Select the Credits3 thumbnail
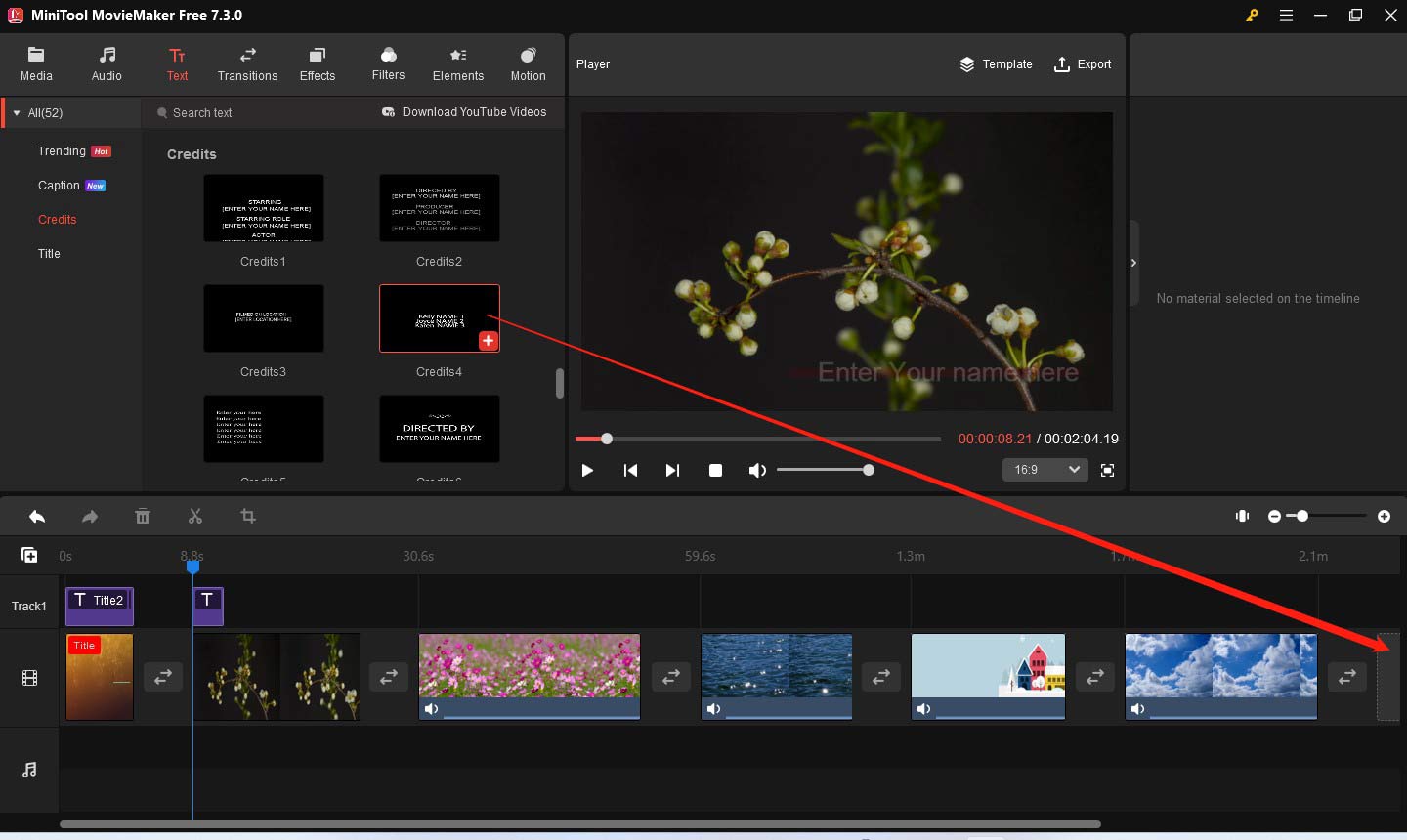This screenshot has height=840, width=1407. (264, 318)
